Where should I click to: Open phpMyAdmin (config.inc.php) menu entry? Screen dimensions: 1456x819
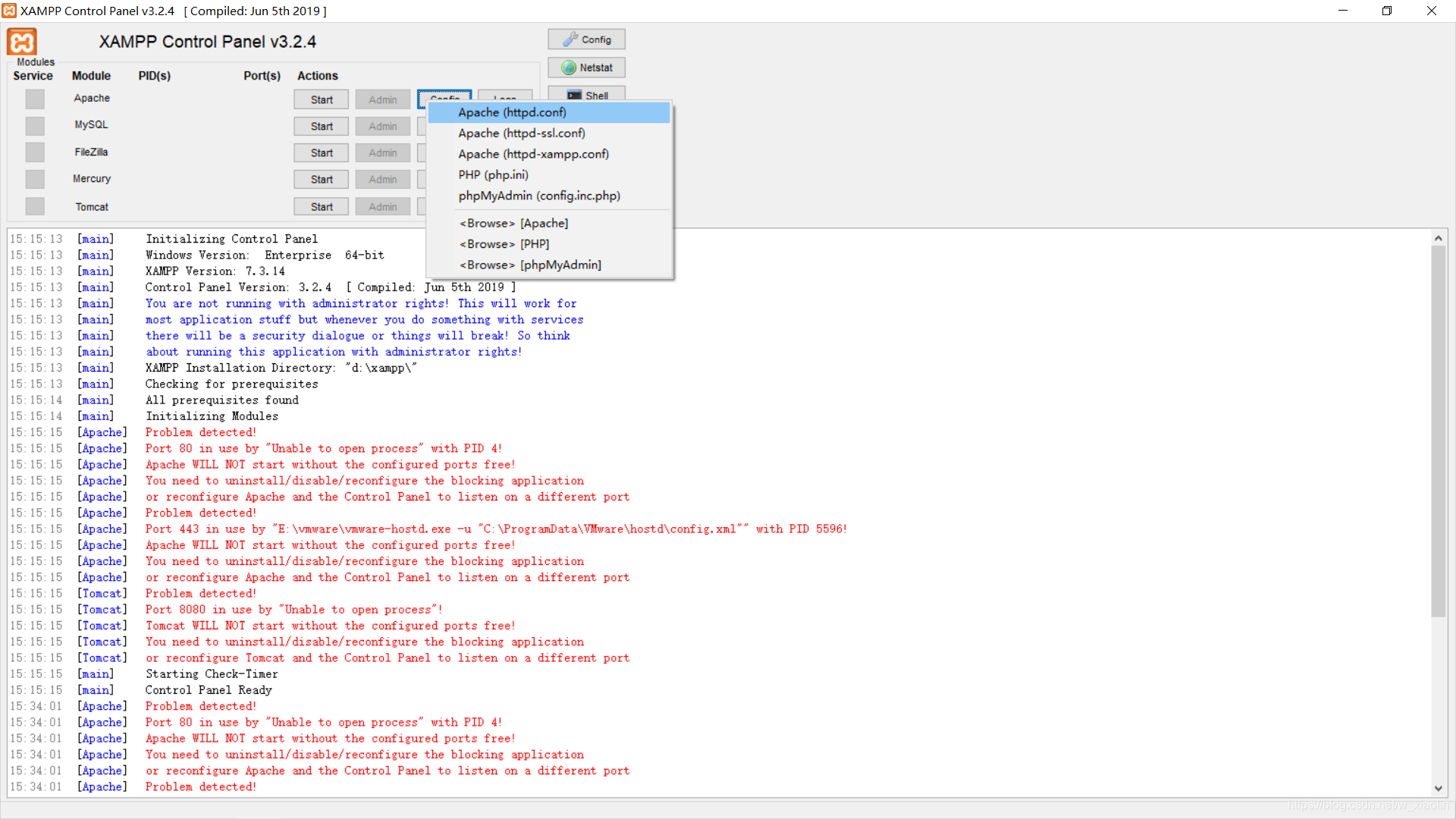(x=549, y=196)
